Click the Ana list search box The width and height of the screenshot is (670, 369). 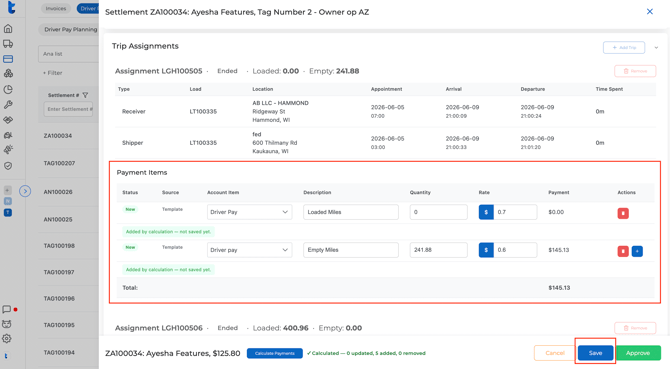click(x=68, y=54)
